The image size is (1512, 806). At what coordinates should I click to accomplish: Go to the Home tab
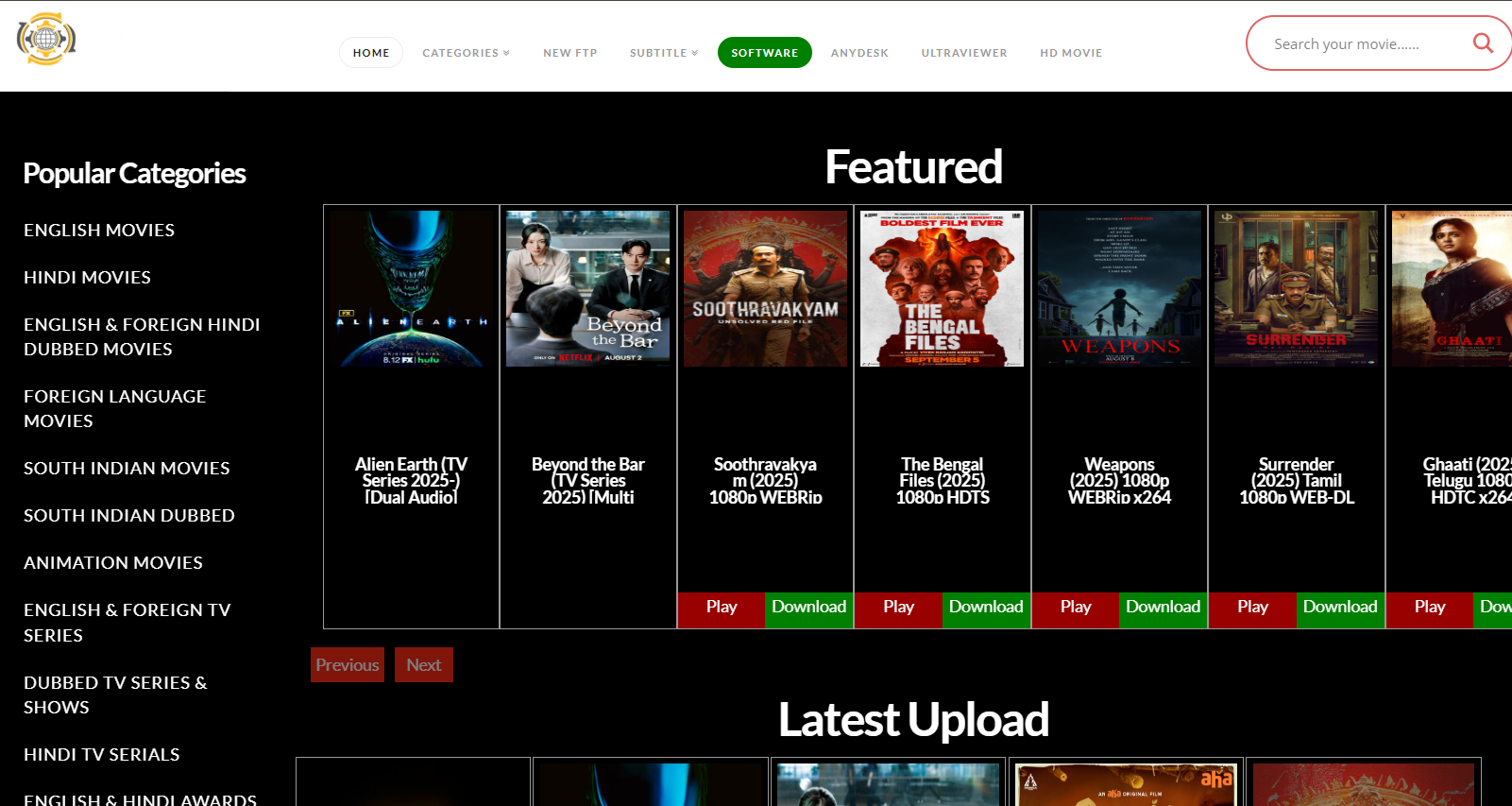(x=371, y=53)
